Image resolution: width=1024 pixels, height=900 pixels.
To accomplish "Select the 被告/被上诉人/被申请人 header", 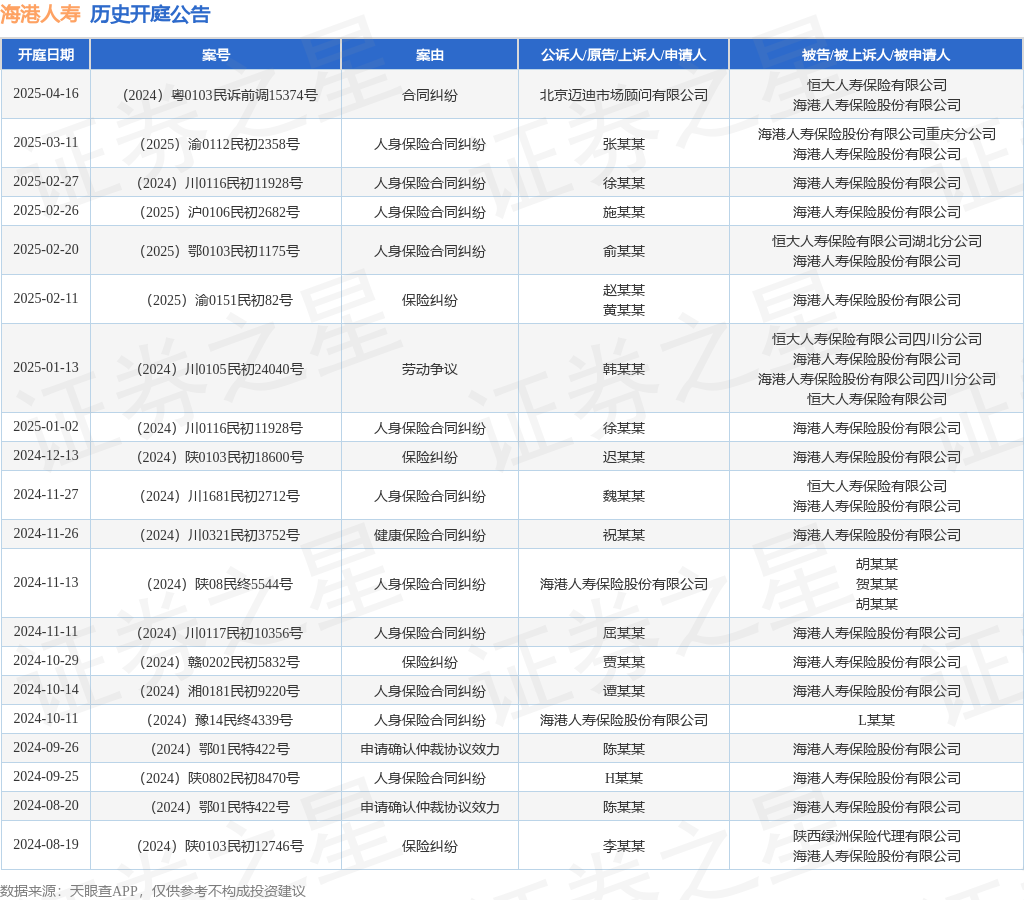I will [x=876, y=55].
